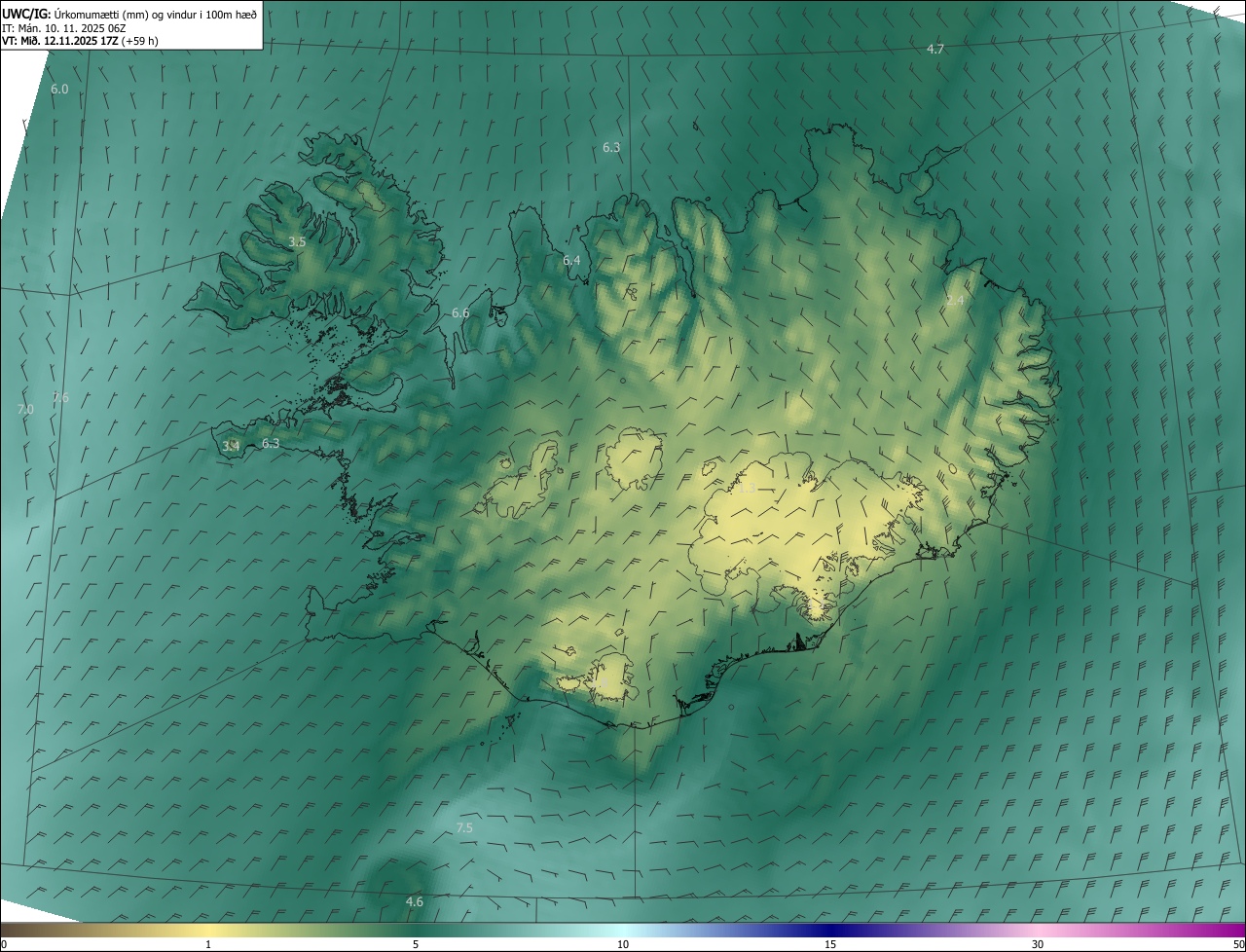This screenshot has height=952, width=1246.
Task: Click the "6.3" value north of Iceland's coast
Action: coord(610,147)
